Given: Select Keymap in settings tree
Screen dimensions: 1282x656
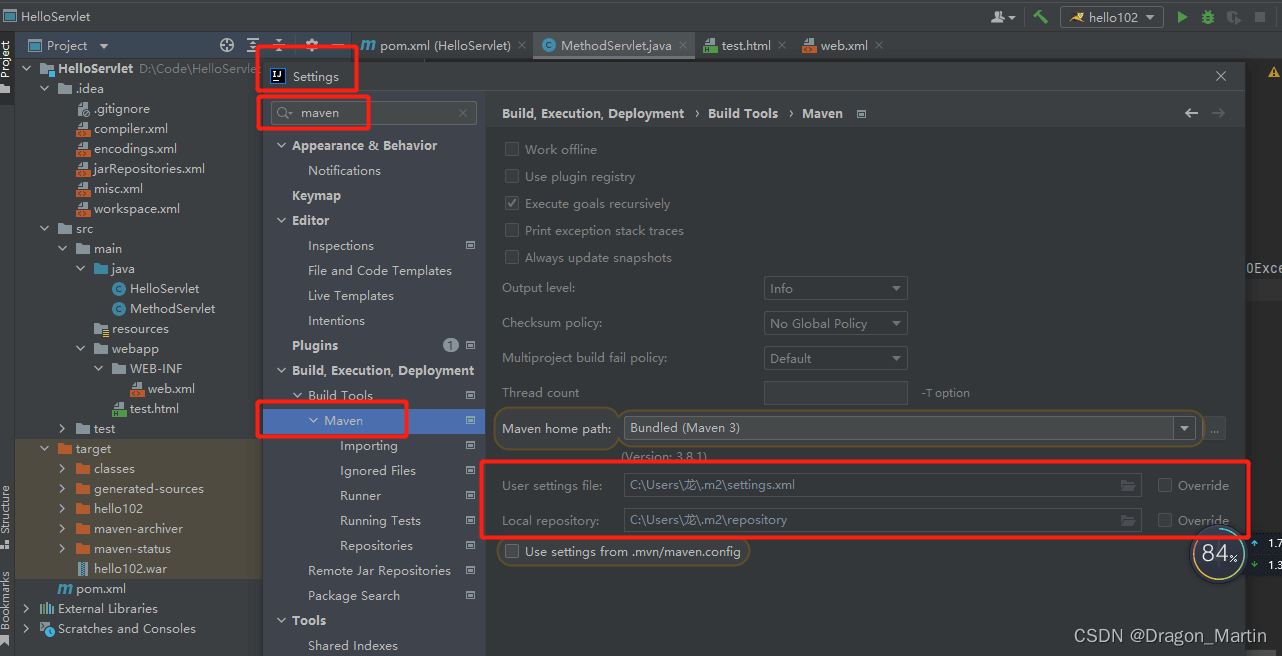Looking at the screenshot, I should tap(316, 195).
